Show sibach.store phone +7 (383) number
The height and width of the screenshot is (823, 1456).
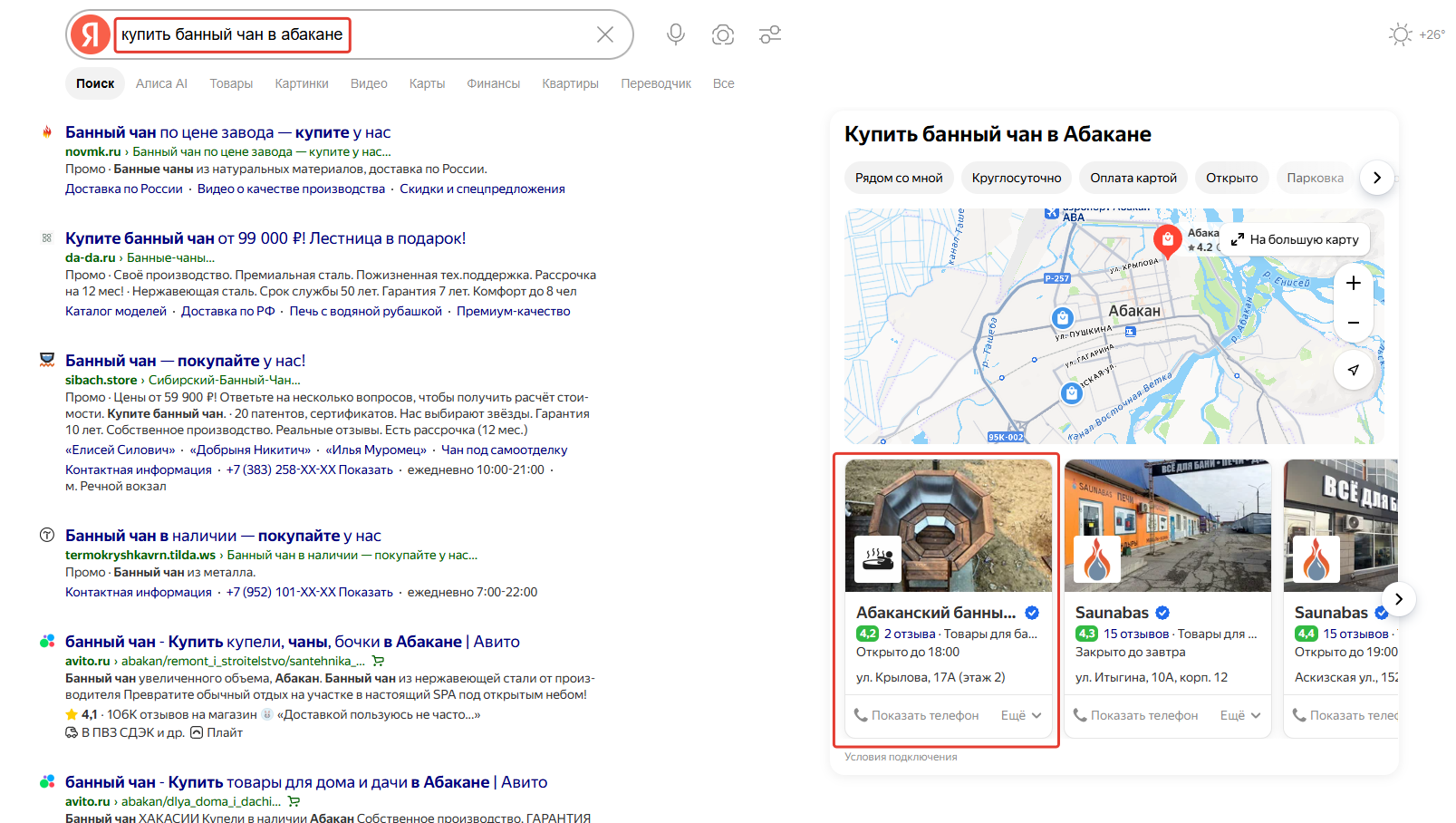310,470
